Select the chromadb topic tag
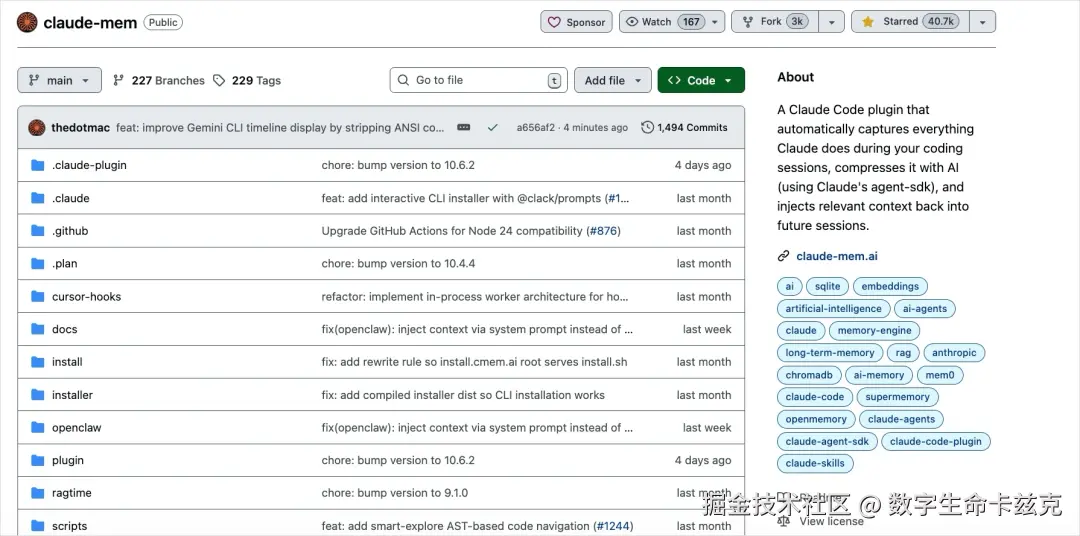 tap(809, 375)
